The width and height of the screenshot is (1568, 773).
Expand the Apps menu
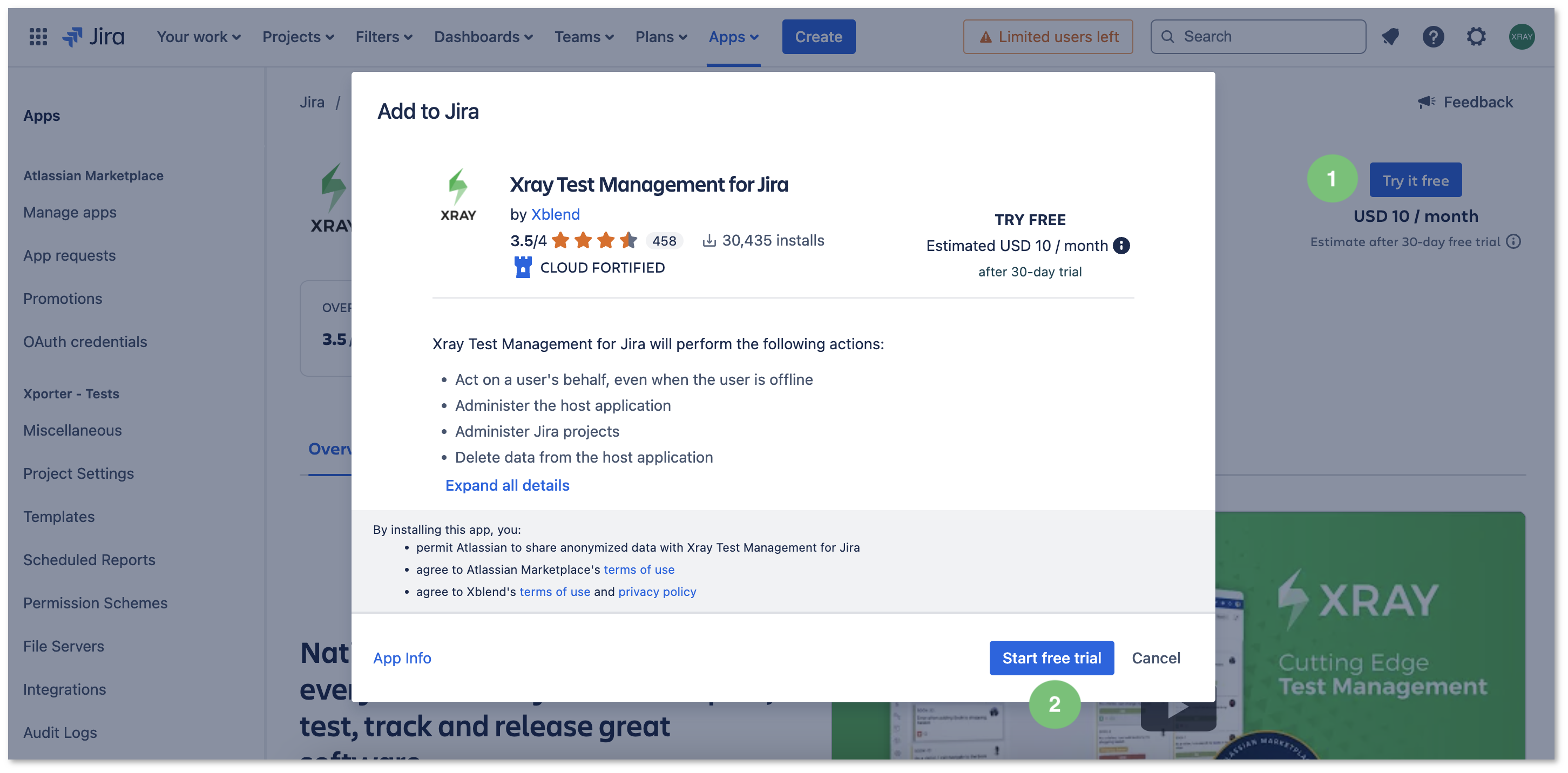pyautogui.click(x=733, y=37)
